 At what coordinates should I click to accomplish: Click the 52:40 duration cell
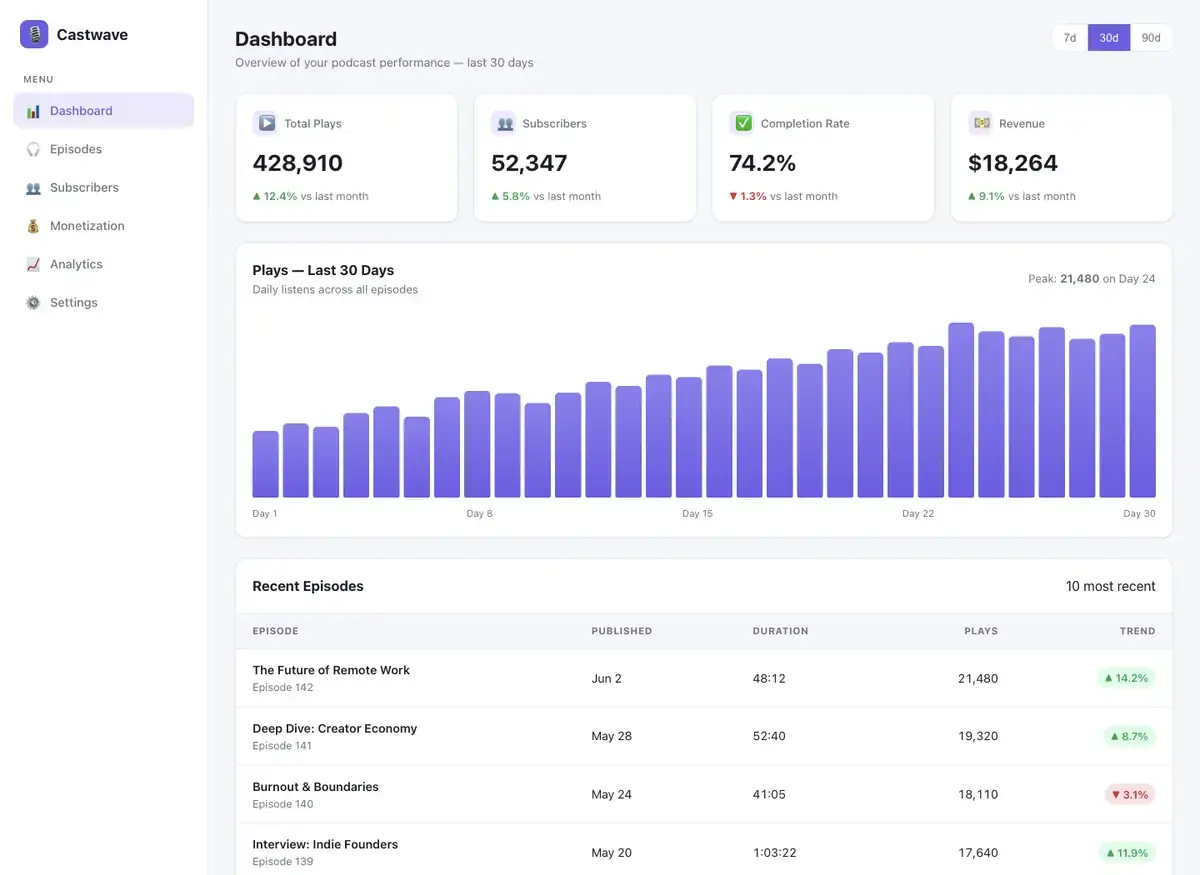769,736
